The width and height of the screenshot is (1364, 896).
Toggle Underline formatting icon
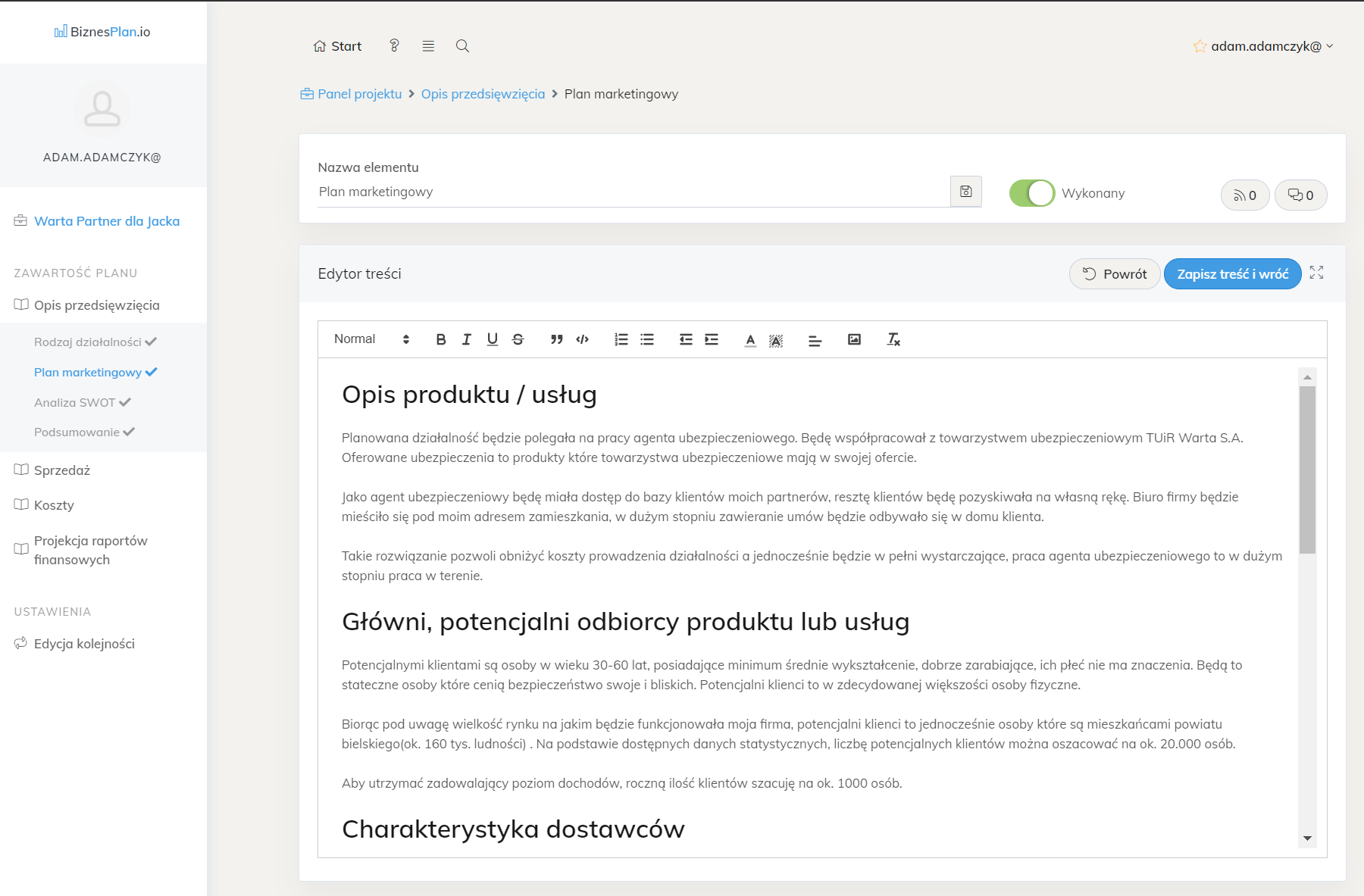tap(493, 339)
